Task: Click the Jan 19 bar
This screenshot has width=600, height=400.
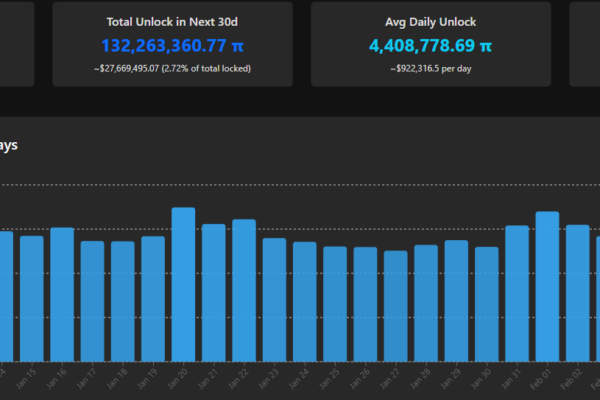Action: [153, 298]
